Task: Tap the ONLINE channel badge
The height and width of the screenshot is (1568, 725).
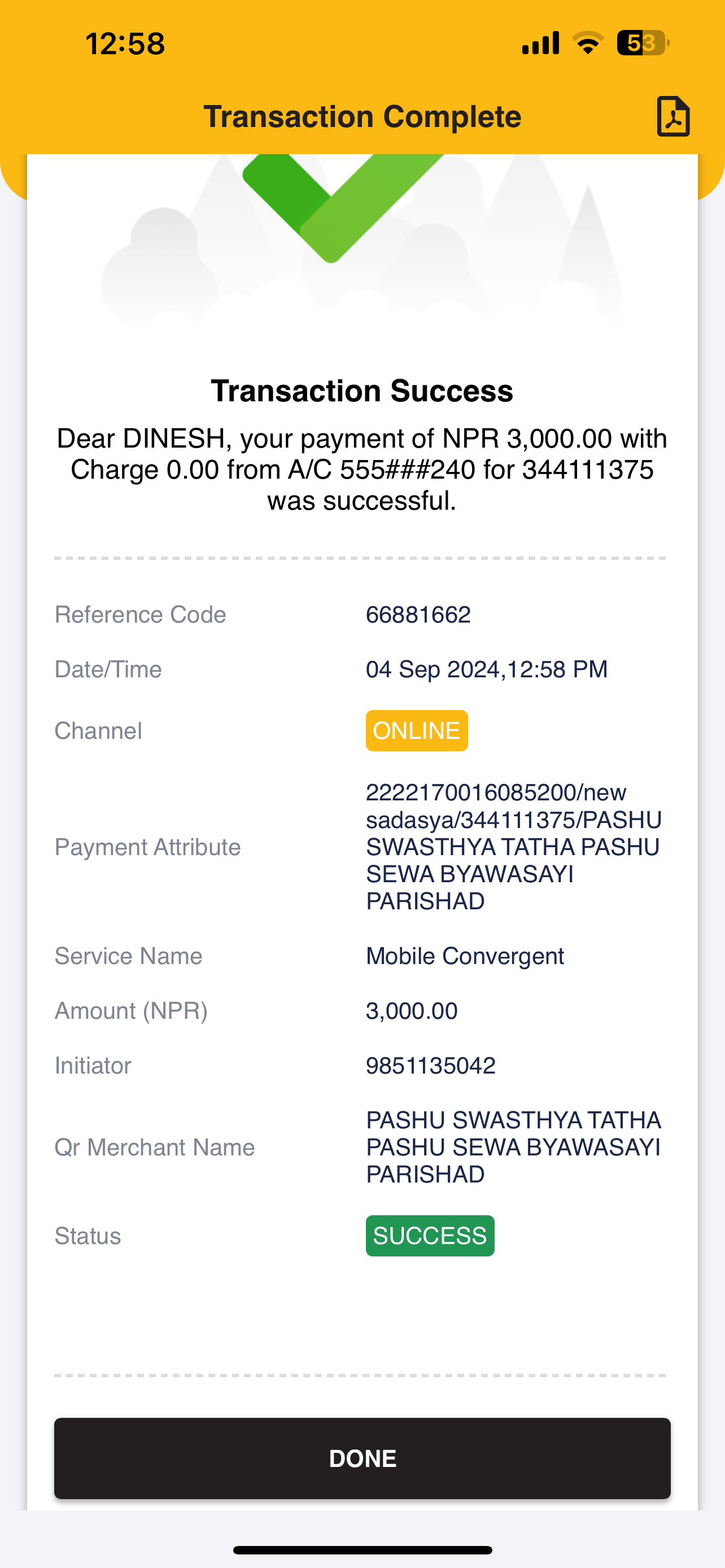Action: [x=416, y=730]
